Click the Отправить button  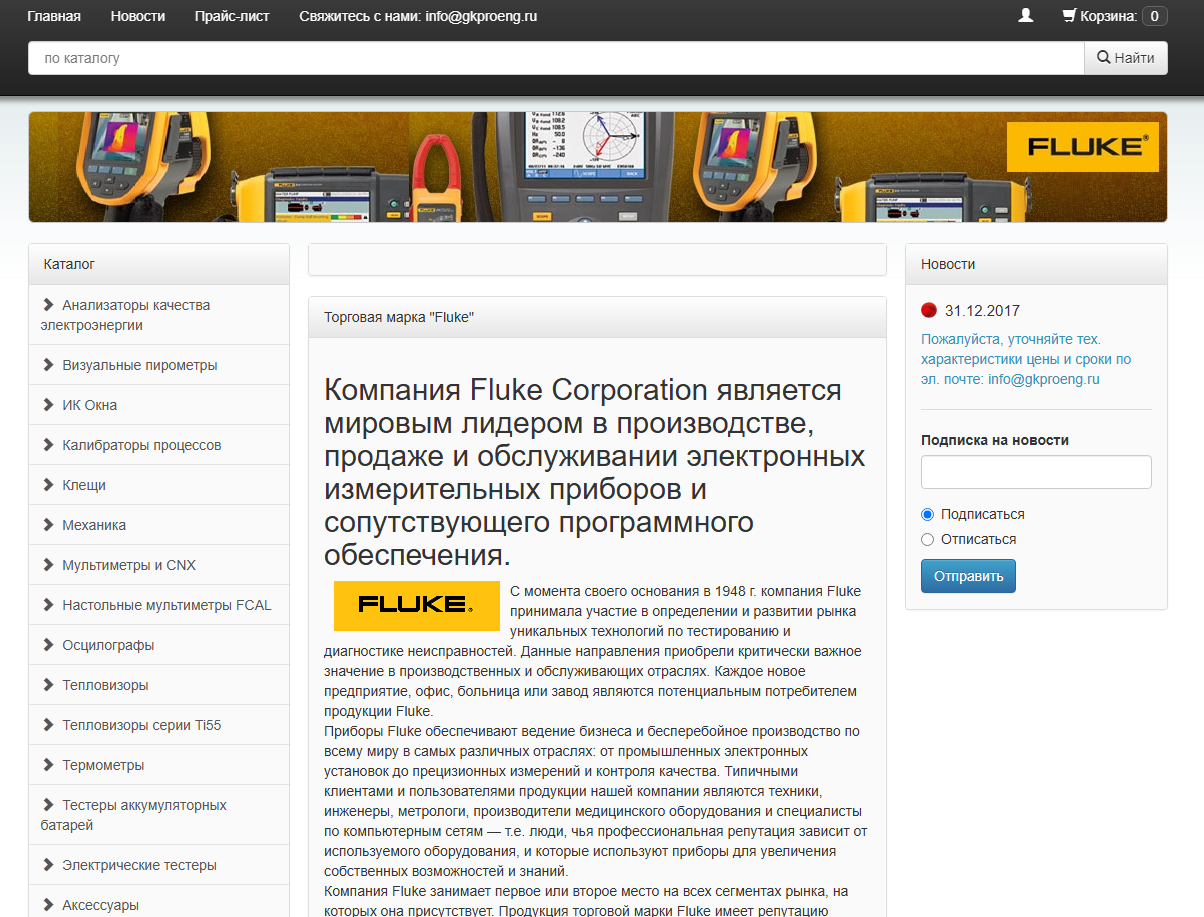click(968, 576)
